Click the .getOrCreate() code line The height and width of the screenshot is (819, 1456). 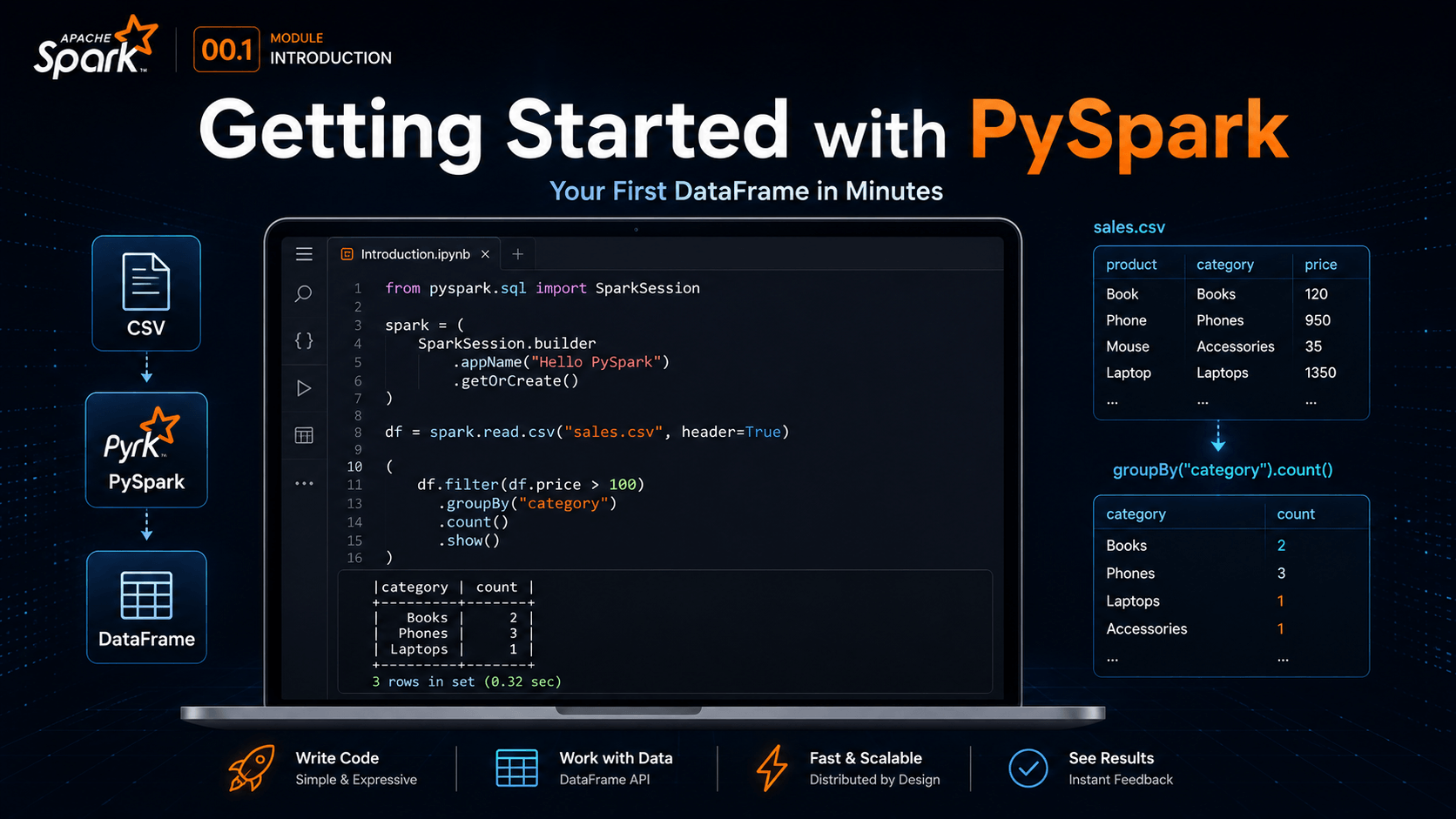point(516,380)
